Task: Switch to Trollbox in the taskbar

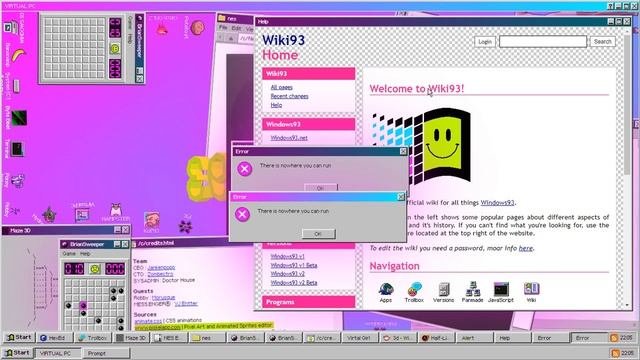Action: tap(93, 338)
